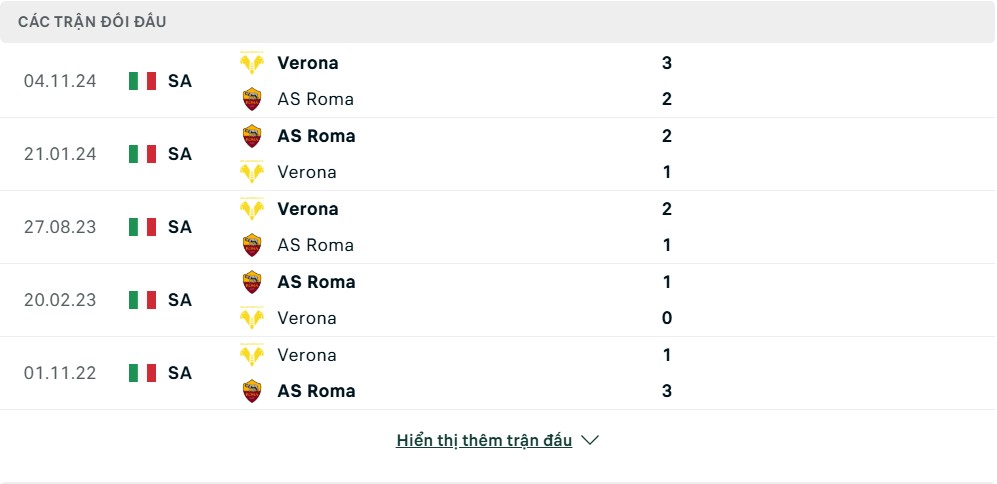Open Hiển thị thêm trận đấu link
Viewport: 997px width, 484px height.
484,440
